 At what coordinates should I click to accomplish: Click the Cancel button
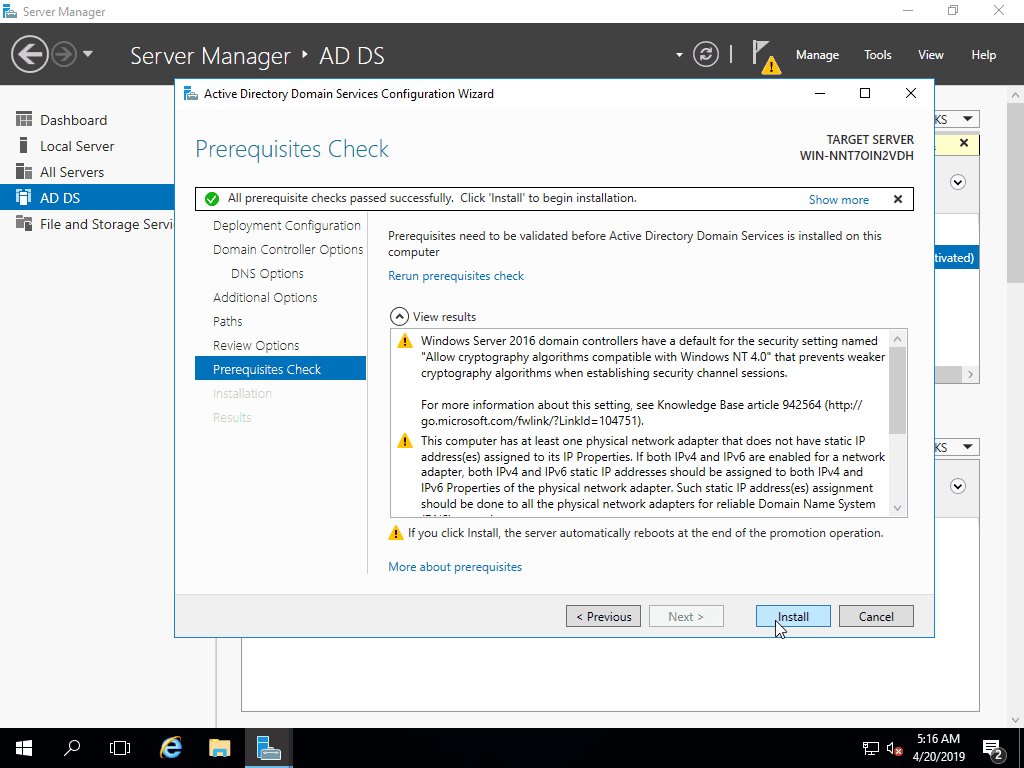click(x=876, y=616)
